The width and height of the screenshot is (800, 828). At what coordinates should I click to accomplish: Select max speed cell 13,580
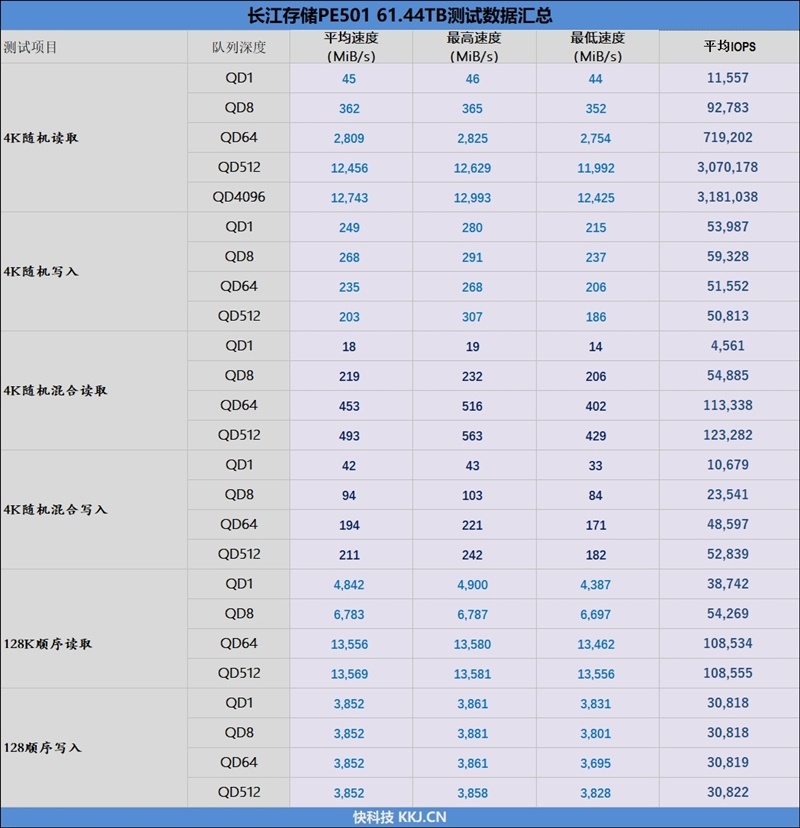[x=474, y=644]
